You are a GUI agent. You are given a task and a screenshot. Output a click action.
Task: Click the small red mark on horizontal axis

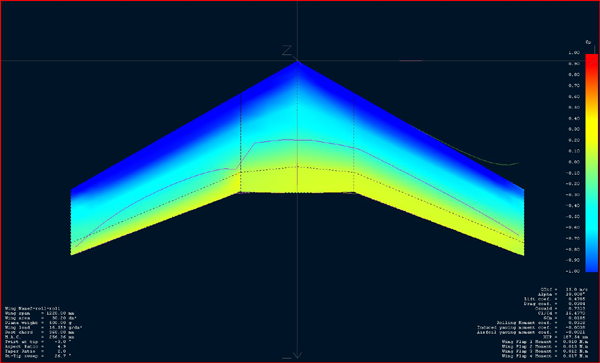411,60
